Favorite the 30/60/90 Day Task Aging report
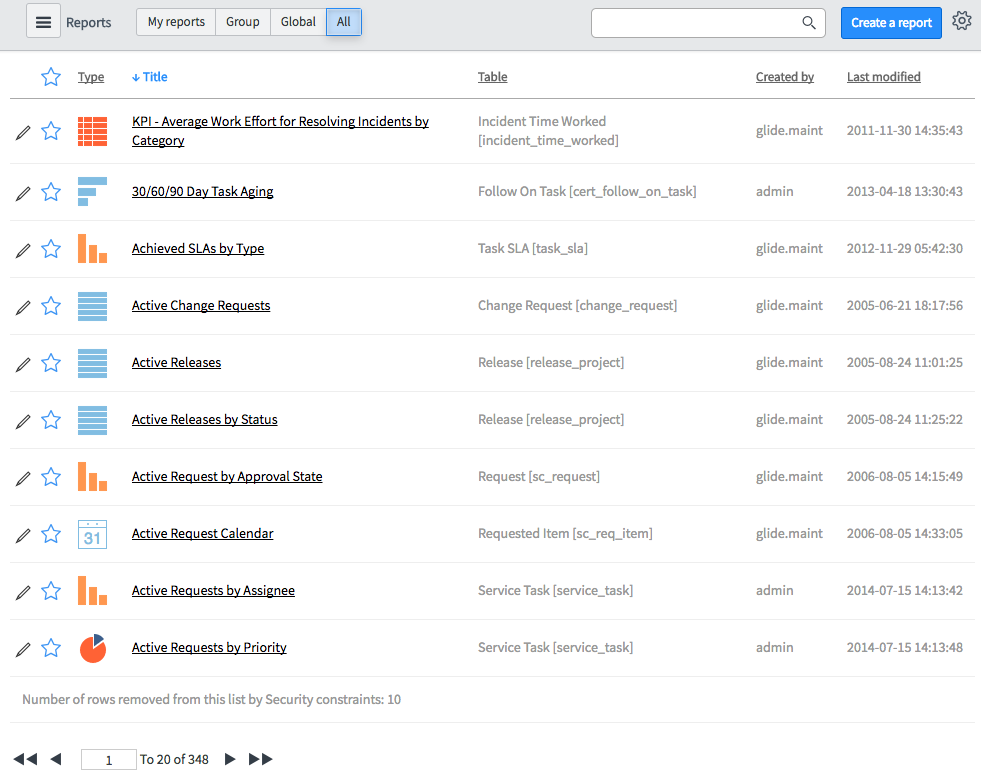Viewport: 981px width, 780px height. coord(51,191)
